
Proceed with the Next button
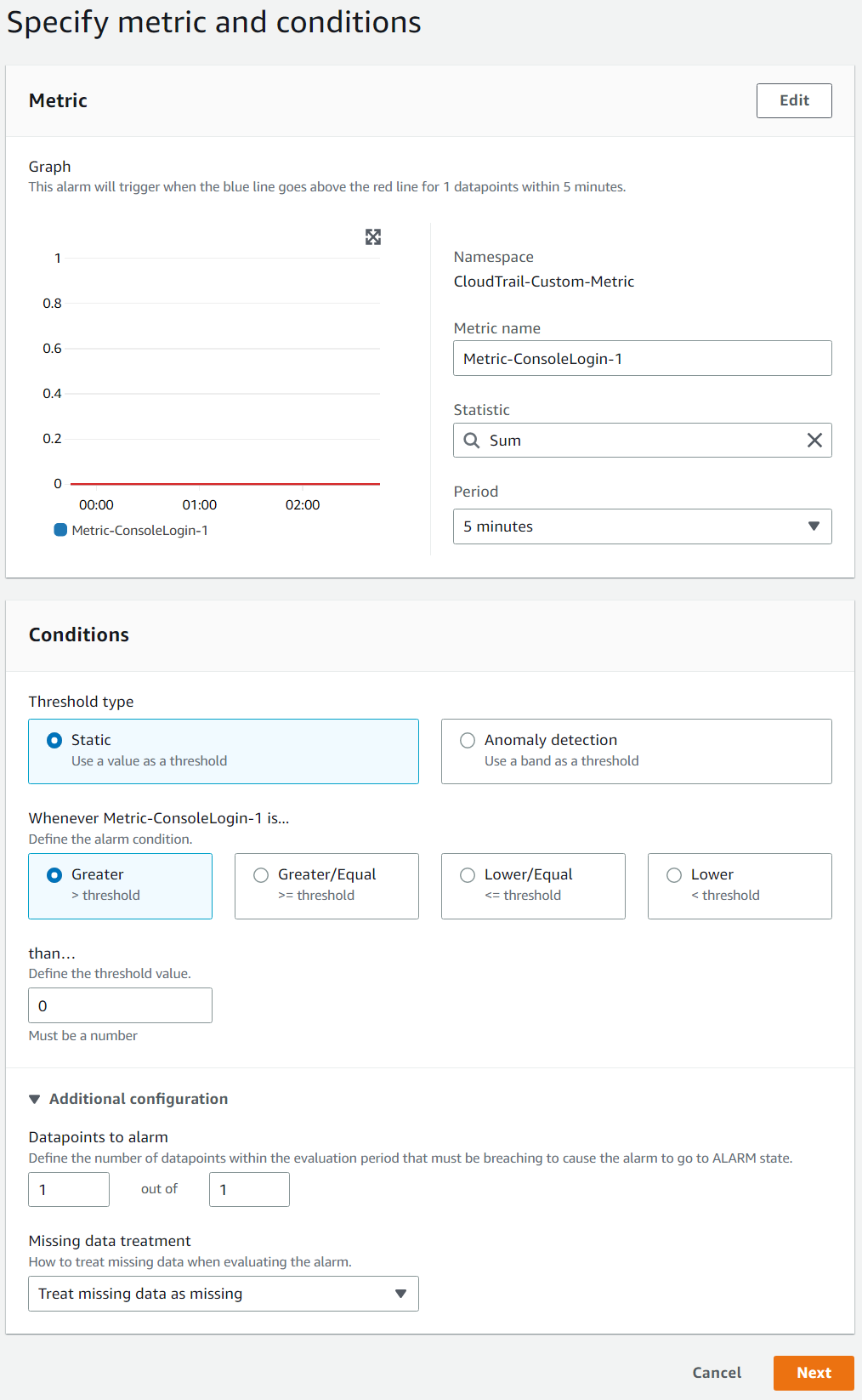(x=813, y=1373)
